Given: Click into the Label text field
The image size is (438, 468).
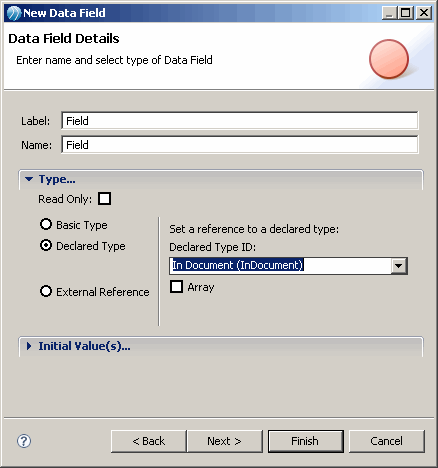Looking at the screenshot, I should click(x=240, y=121).
